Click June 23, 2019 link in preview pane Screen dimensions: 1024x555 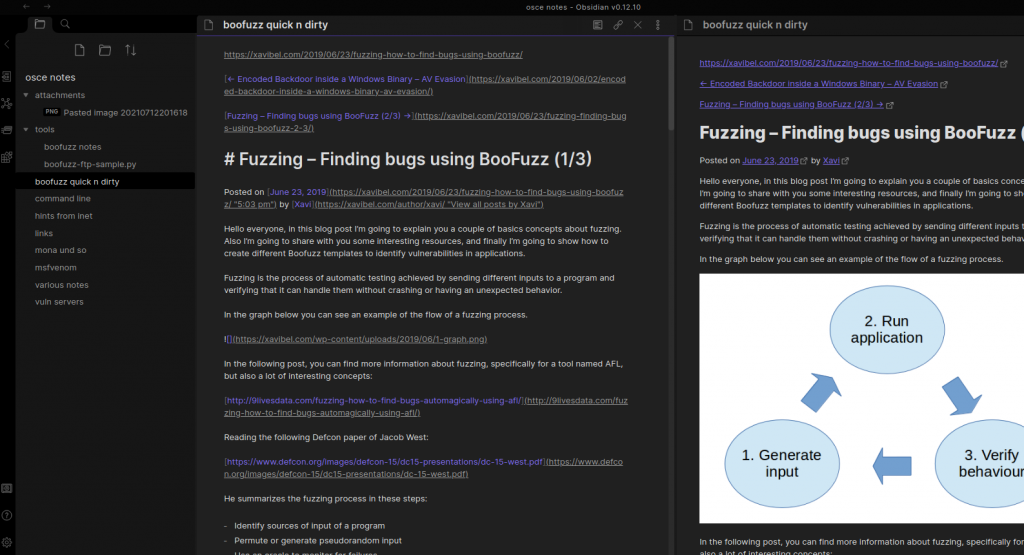point(770,161)
